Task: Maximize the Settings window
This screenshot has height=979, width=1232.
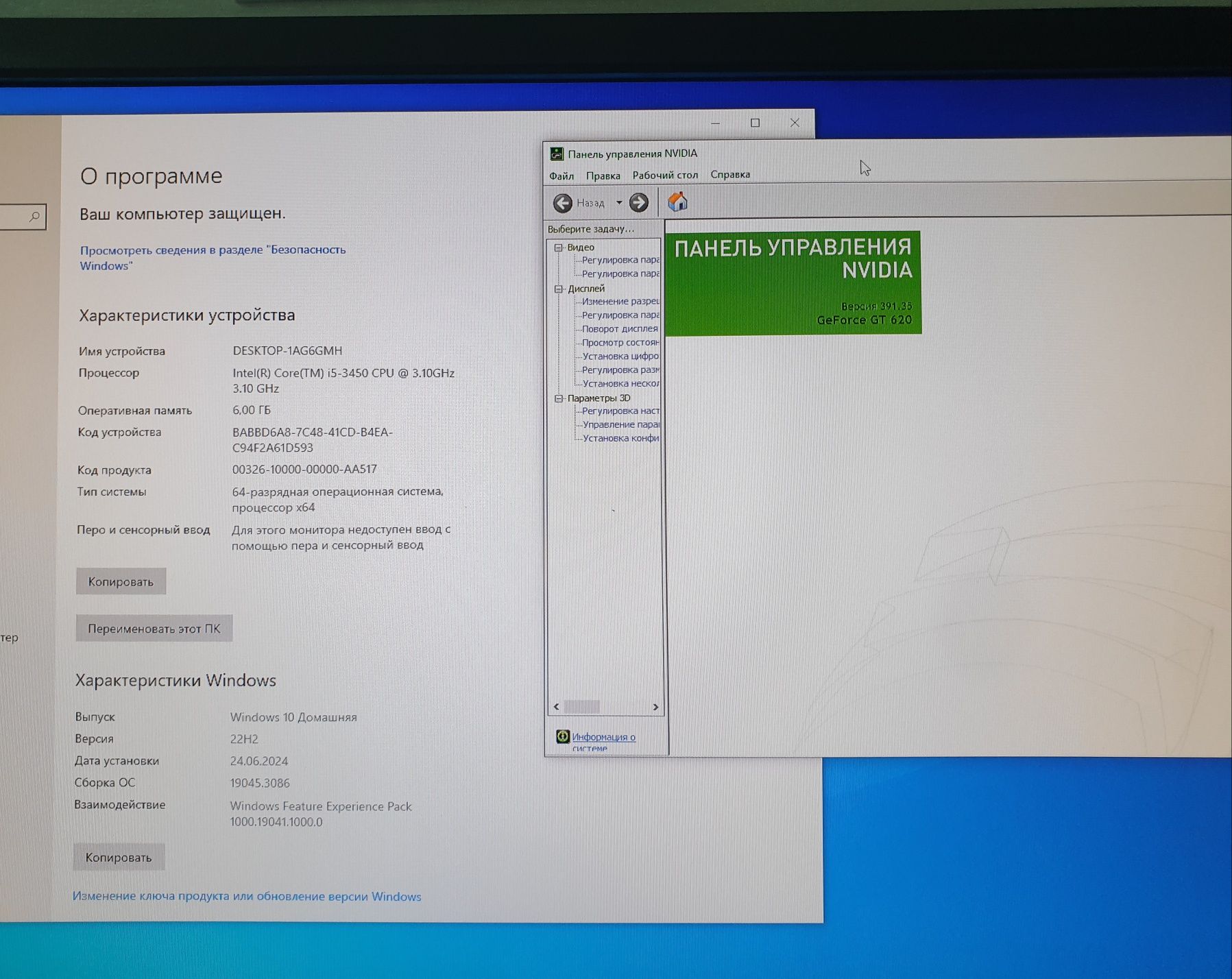Action: [x=755, y=123]
